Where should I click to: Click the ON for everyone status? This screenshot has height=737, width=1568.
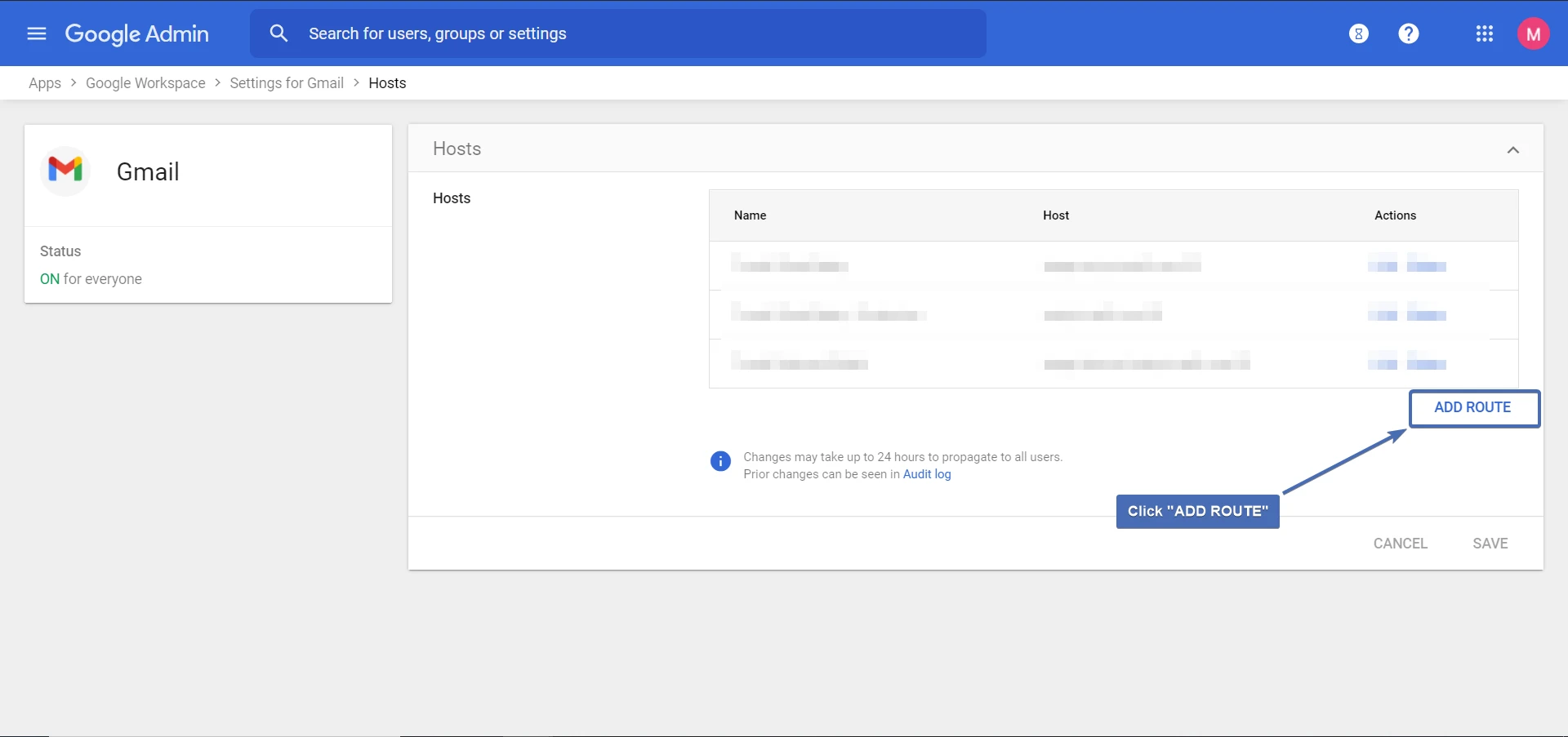(x=91, y=279)
